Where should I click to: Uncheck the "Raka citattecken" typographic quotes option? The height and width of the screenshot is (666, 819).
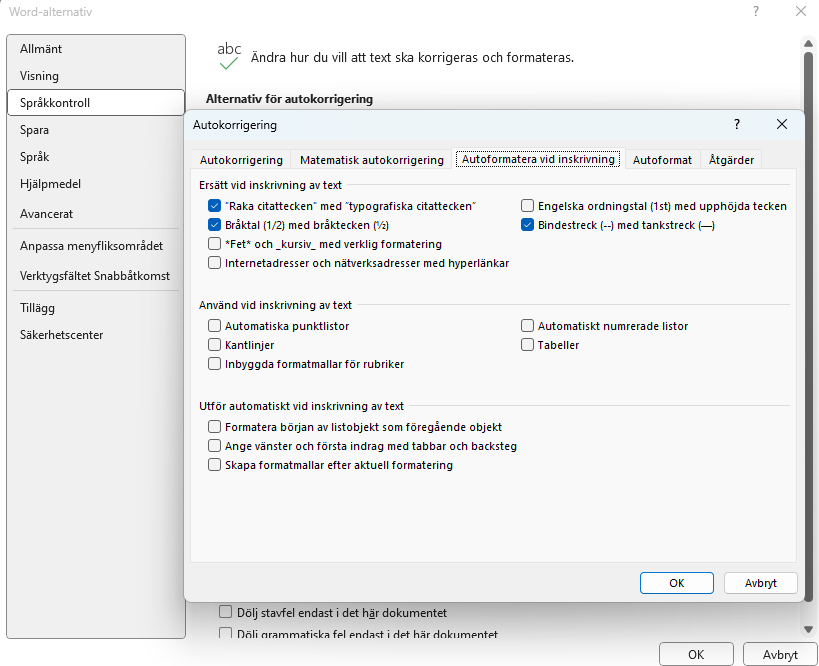215,206
